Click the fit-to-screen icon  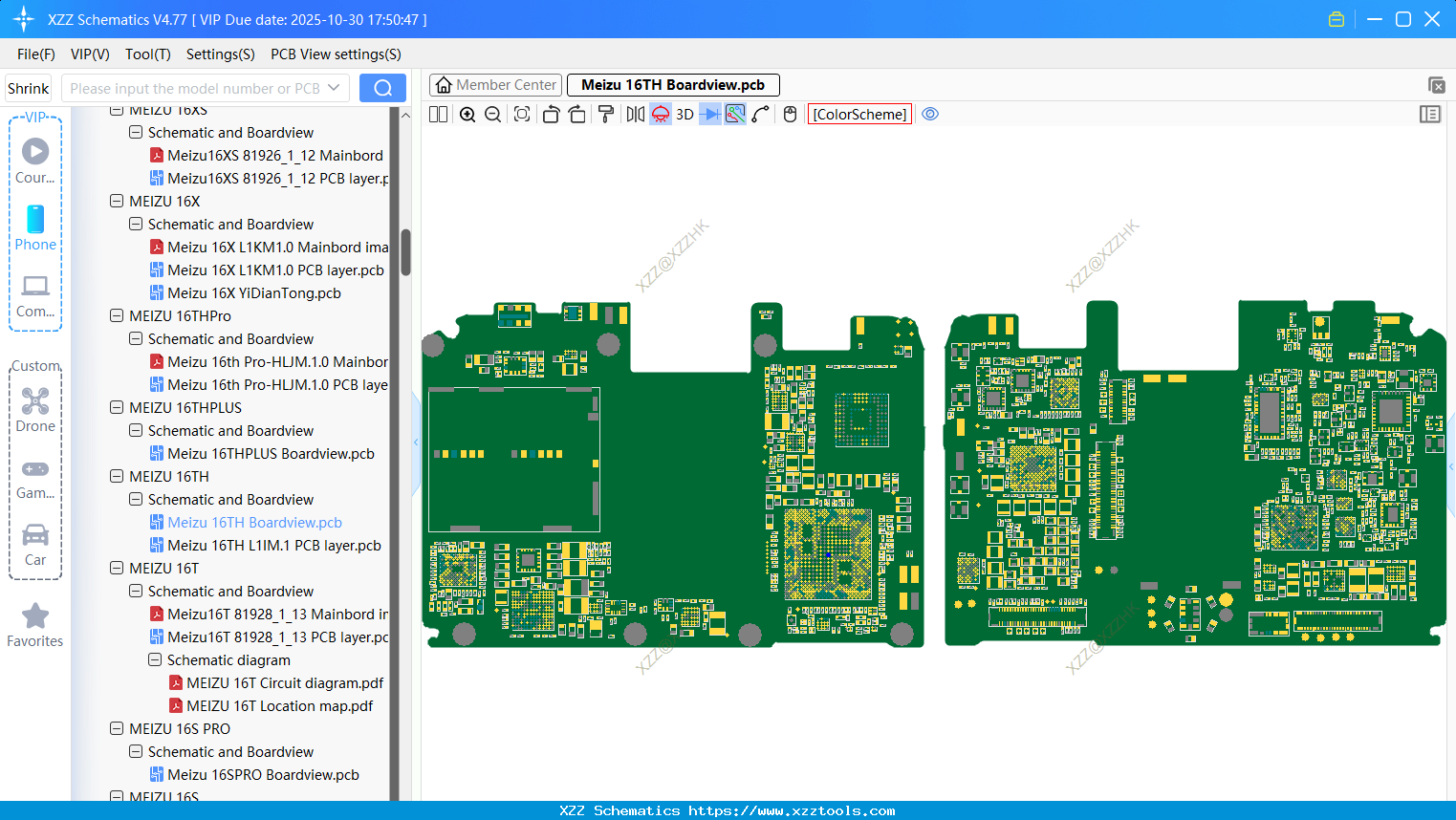(x=522, y=115)
